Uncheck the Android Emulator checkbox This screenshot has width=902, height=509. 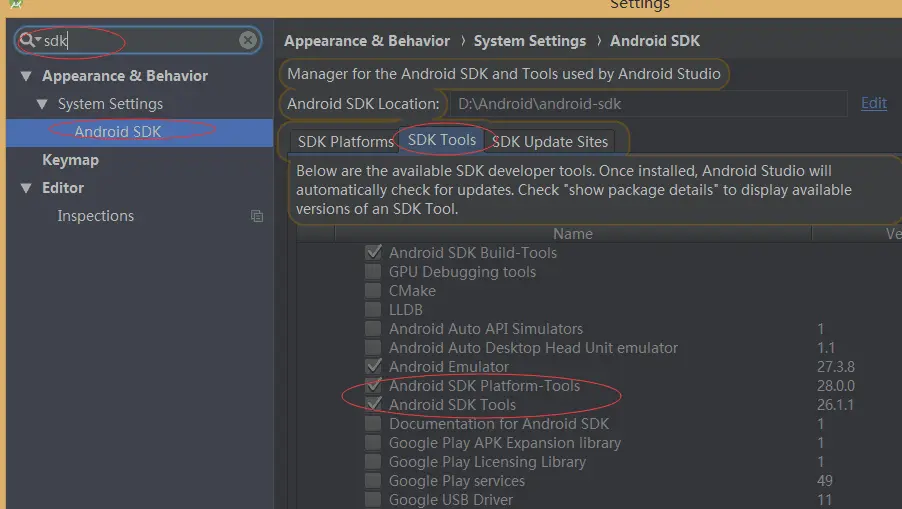pos(373,366)
